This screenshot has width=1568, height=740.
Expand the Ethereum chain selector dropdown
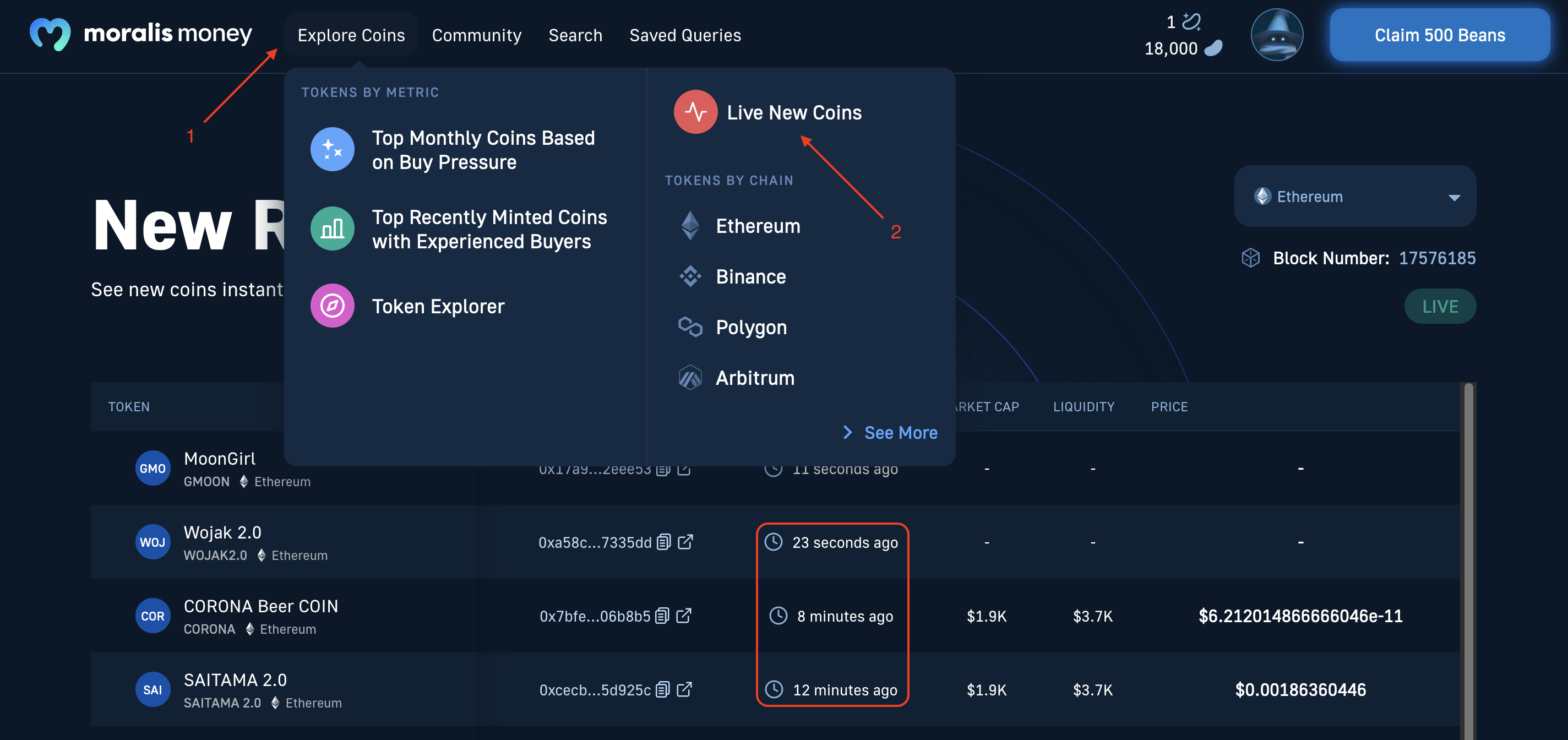point(1355,197)
